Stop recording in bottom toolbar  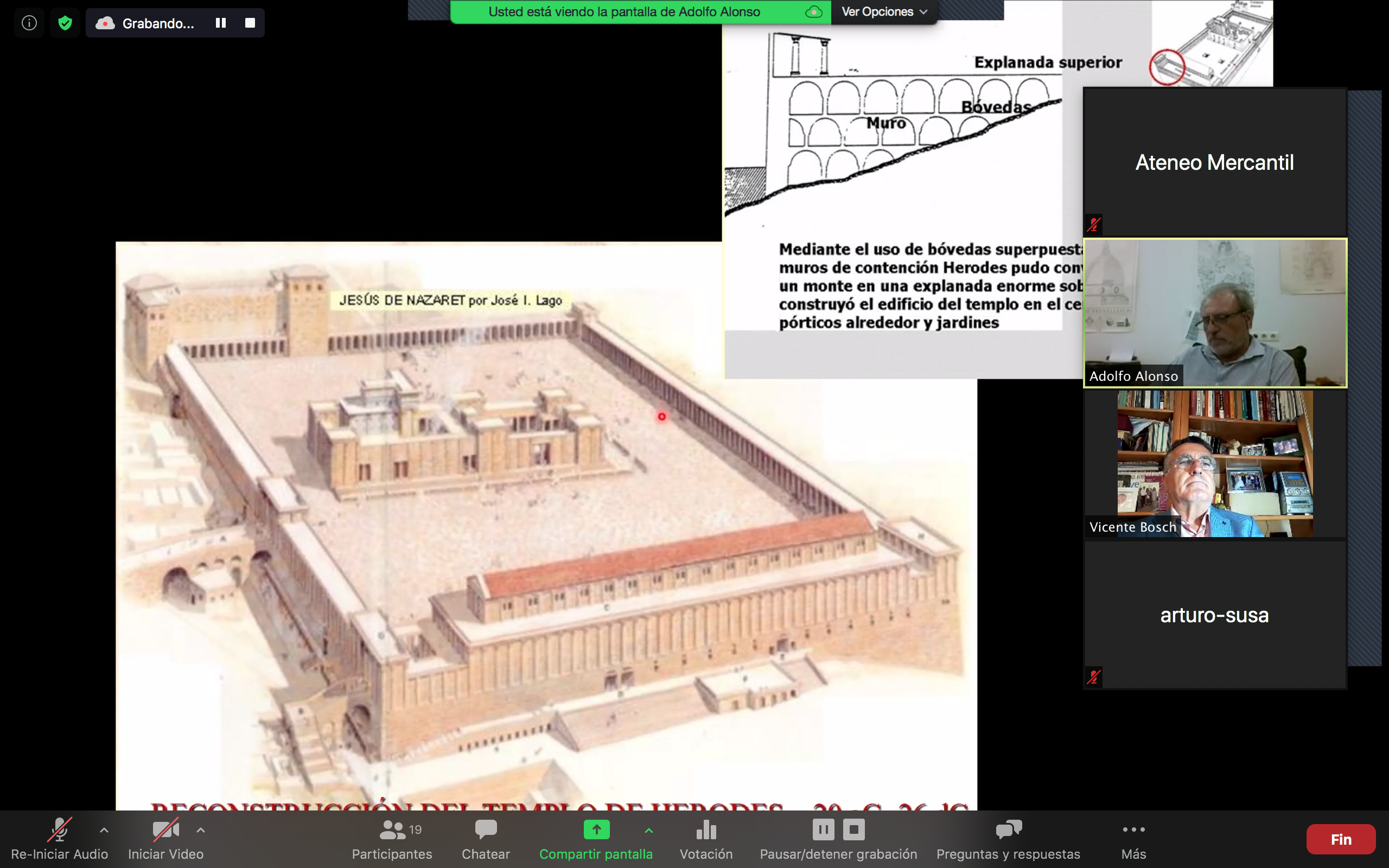(853, 829)
